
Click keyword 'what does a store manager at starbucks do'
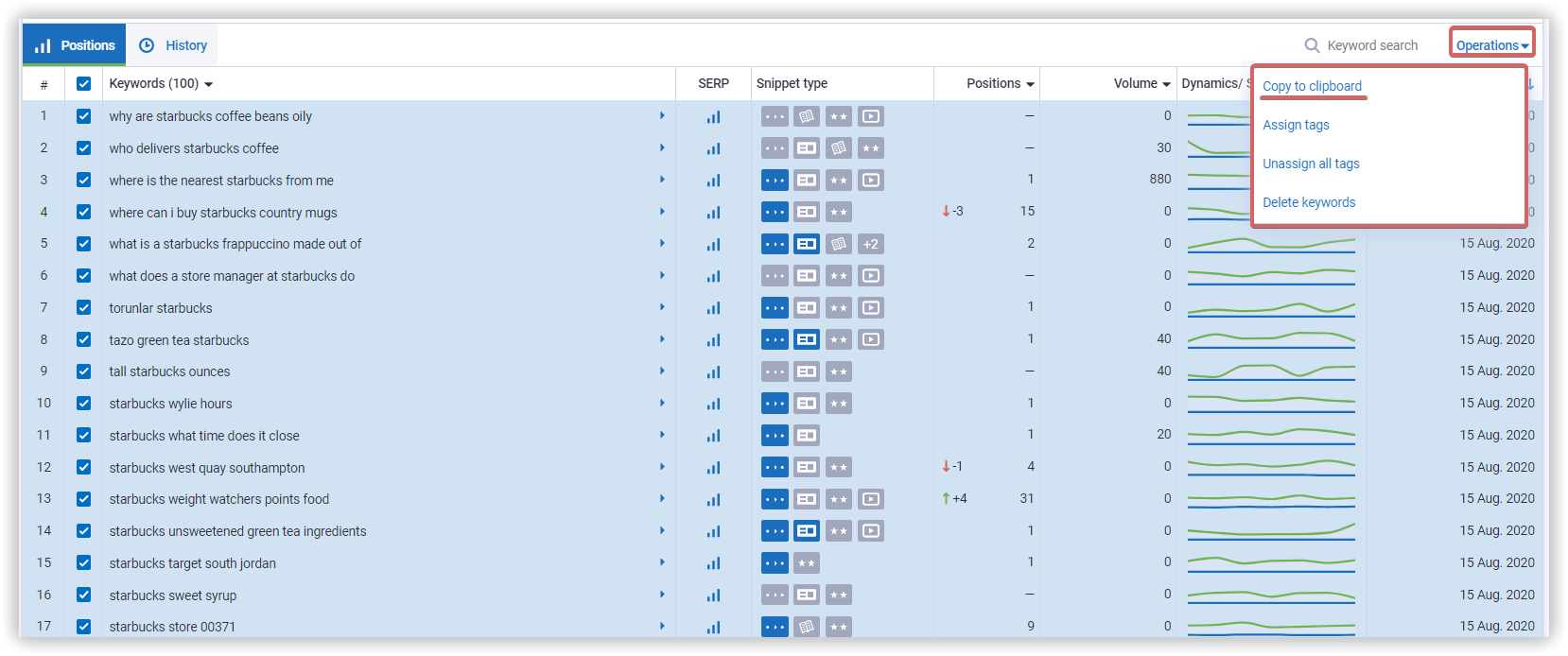click(x=232, y=276)
